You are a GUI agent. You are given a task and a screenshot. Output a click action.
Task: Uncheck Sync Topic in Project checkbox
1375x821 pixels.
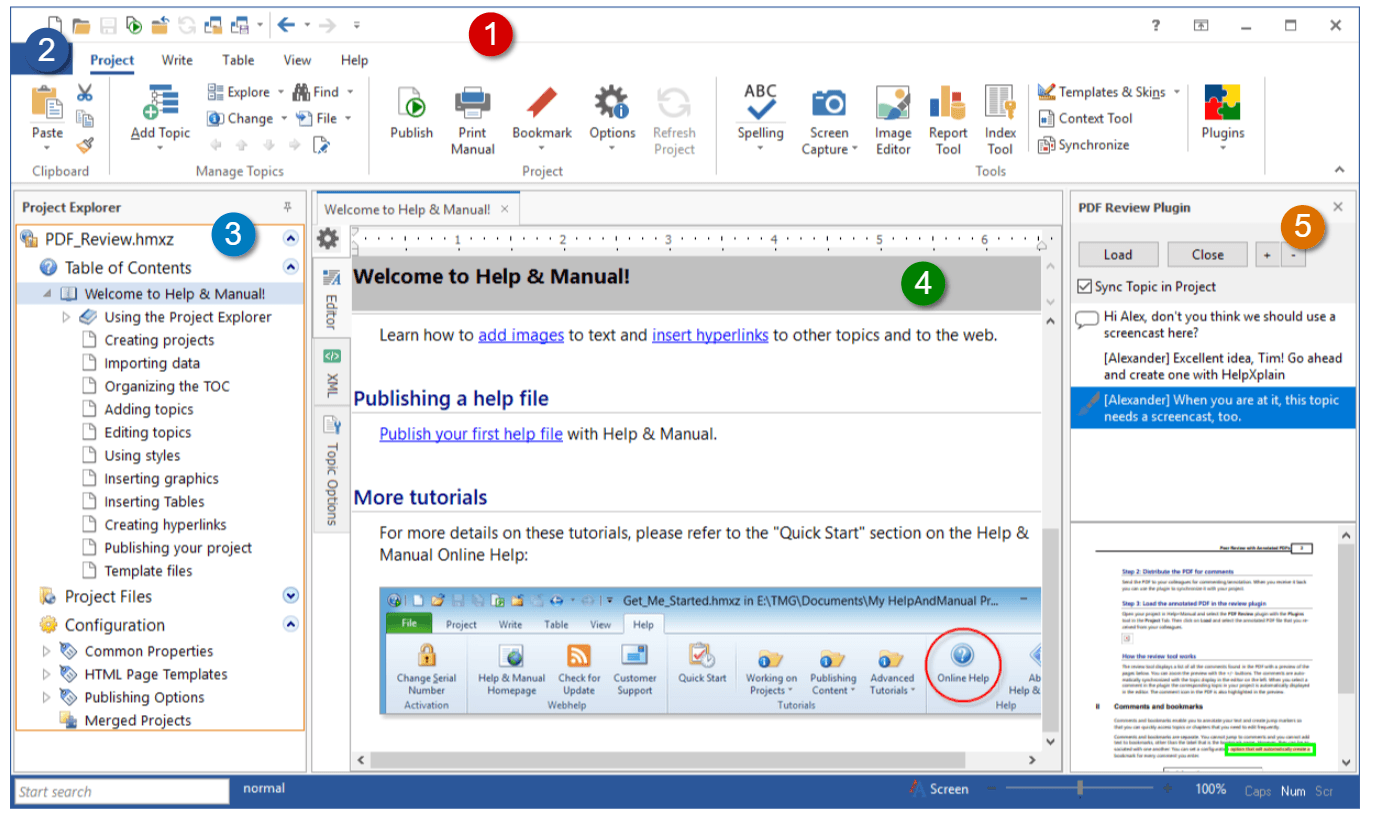tap(1085, 287)
